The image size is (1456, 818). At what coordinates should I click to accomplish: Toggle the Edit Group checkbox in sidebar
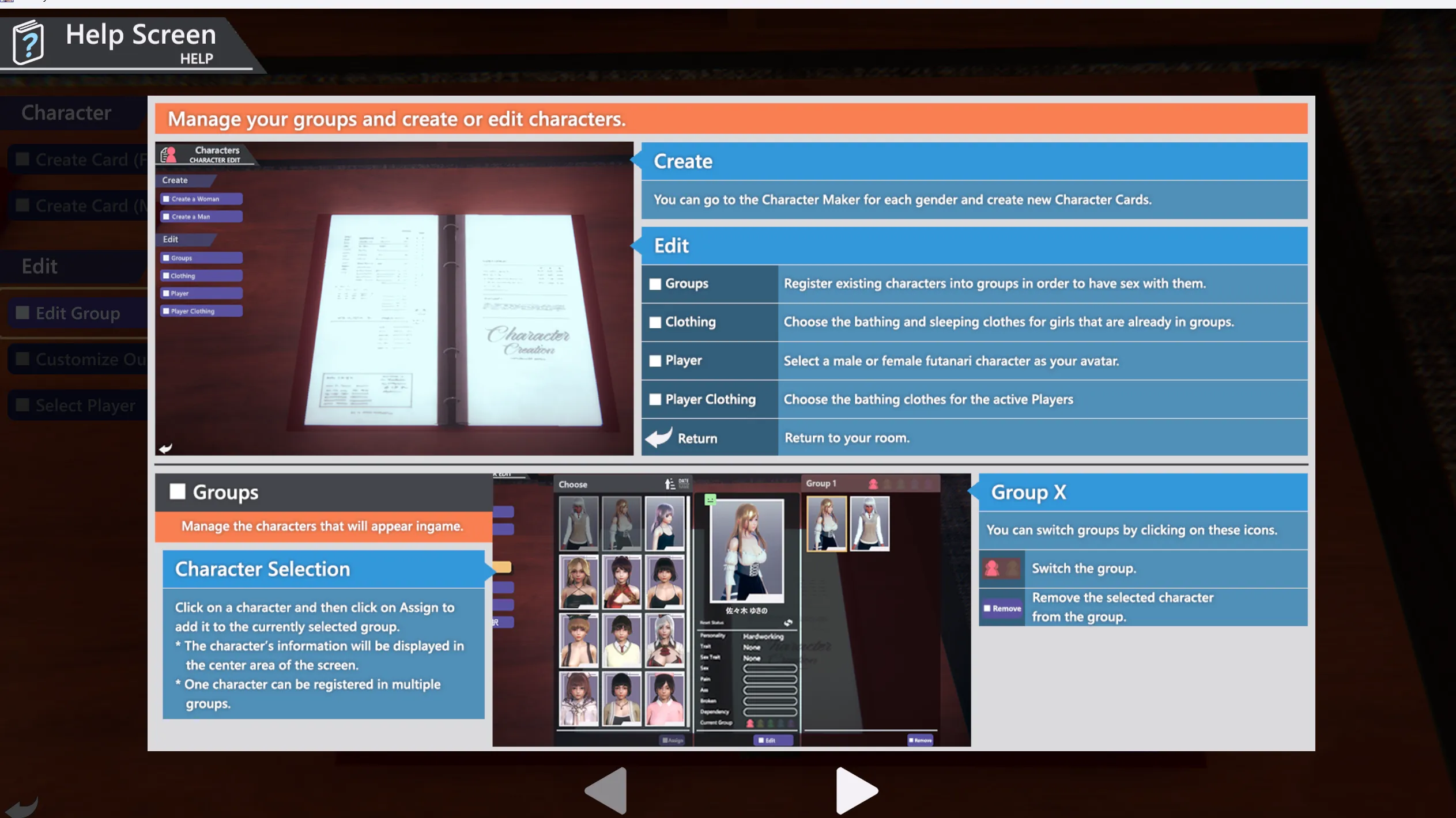23,313
